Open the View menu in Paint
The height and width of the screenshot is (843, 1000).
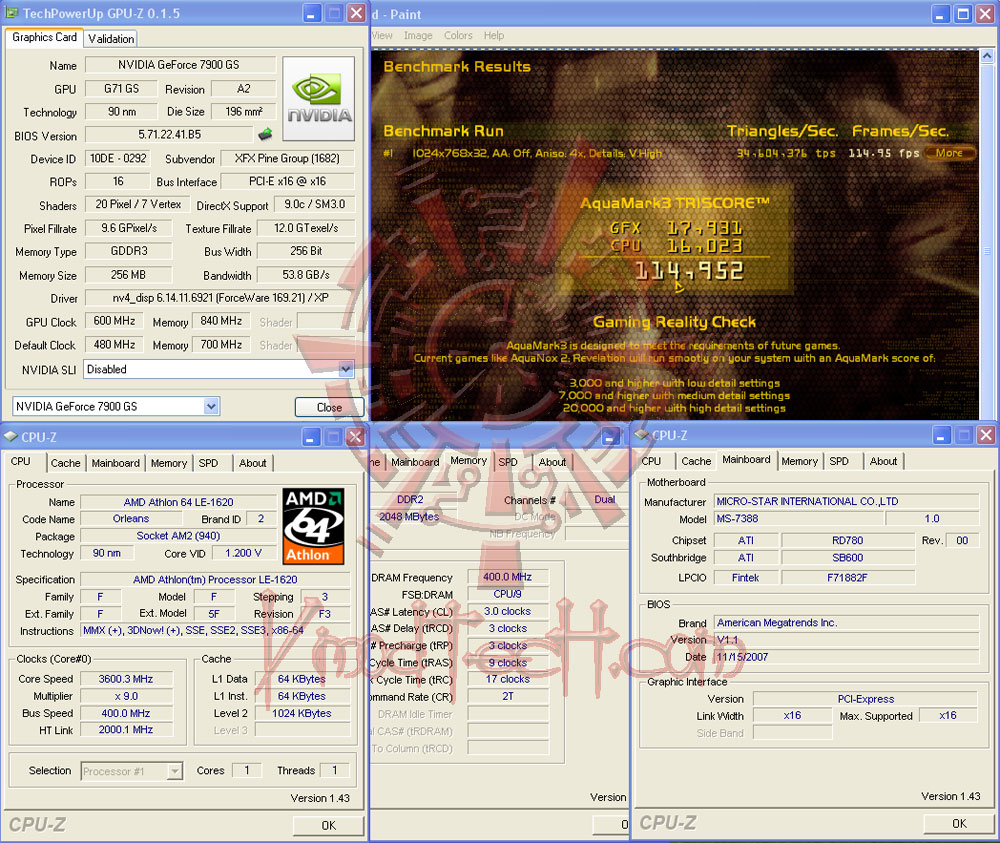(x=381, y=36)
